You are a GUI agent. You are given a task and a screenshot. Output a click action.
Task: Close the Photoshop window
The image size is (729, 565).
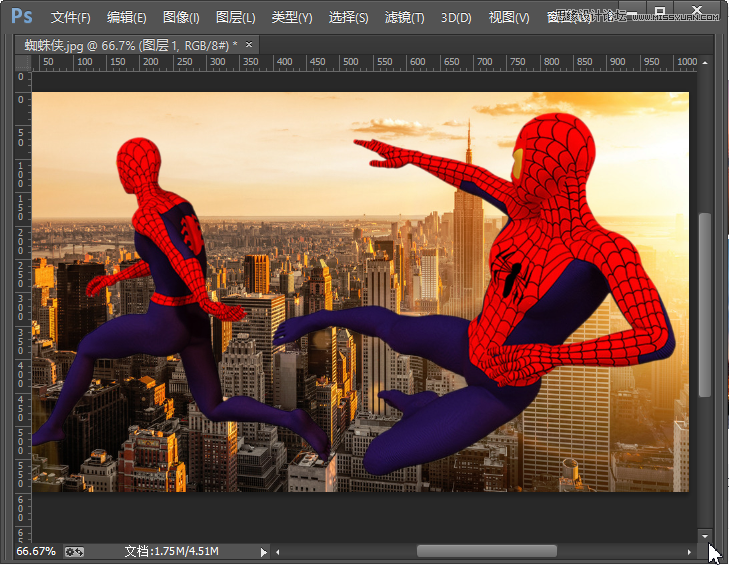tap(696, 8)
